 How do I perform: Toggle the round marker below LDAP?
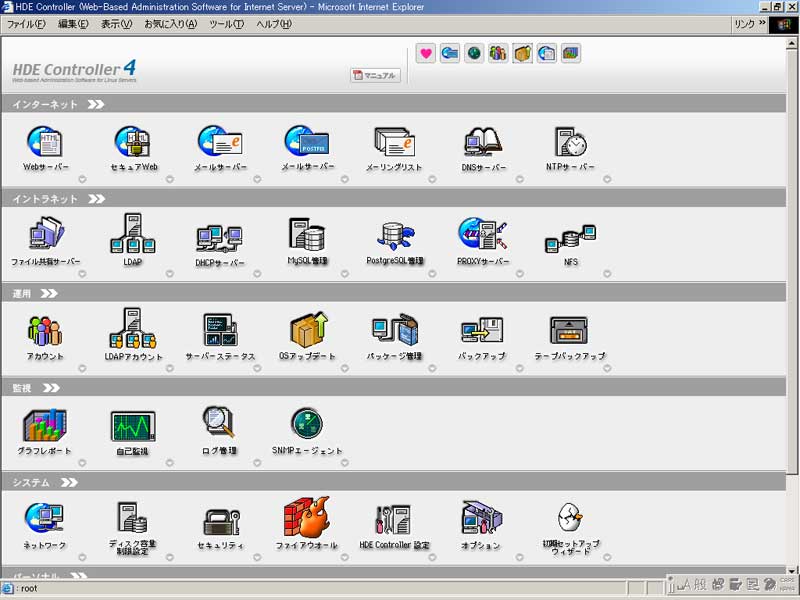click(x=170, y=274)
